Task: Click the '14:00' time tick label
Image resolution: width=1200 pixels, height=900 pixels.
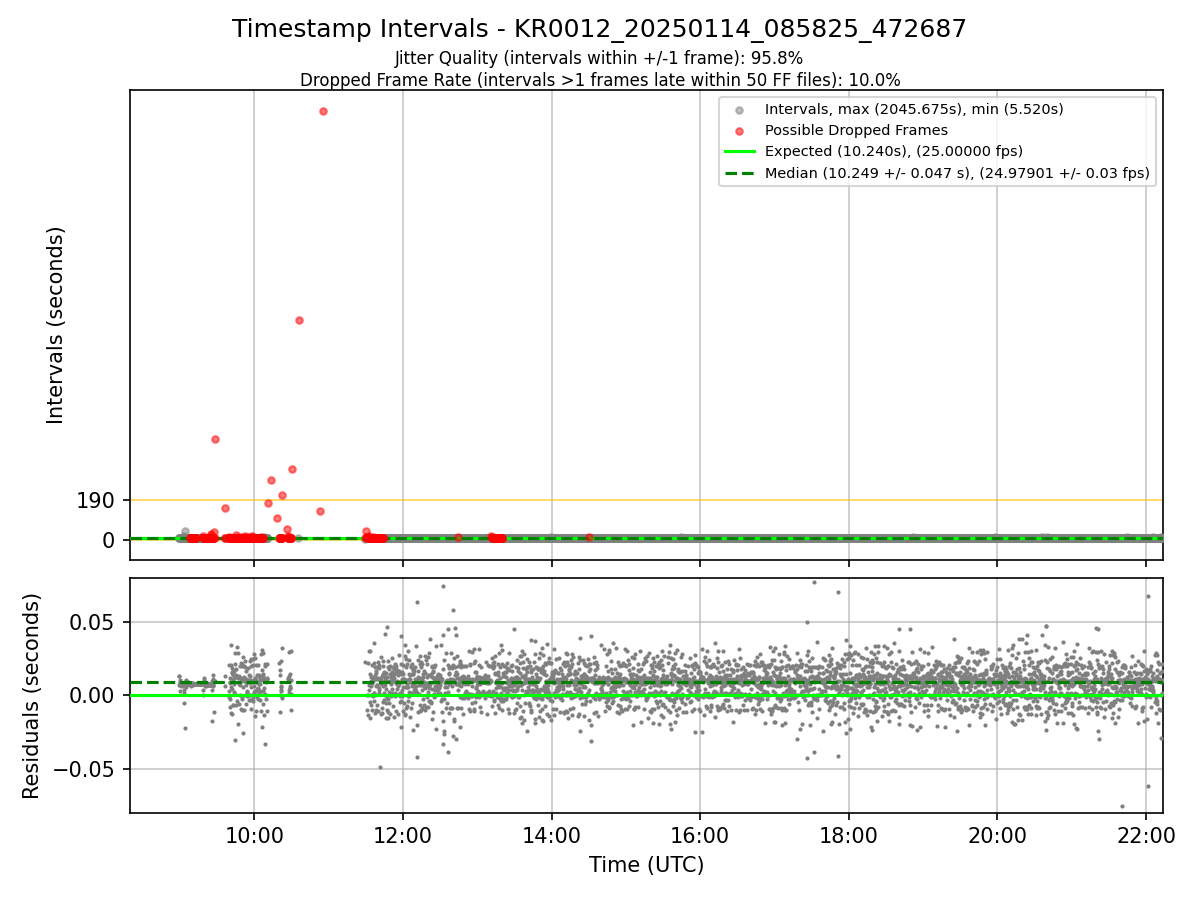Action: (552, 836)
